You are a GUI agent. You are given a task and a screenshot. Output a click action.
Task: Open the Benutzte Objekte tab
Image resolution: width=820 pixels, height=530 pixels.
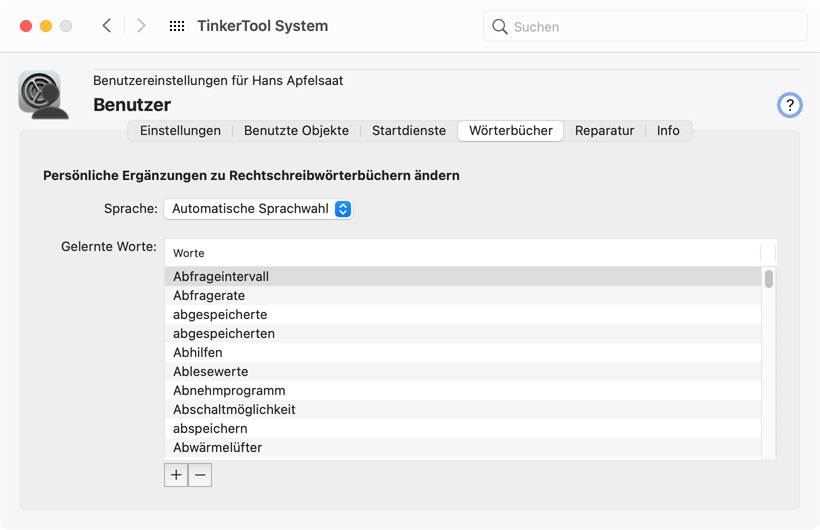[297, 131]
